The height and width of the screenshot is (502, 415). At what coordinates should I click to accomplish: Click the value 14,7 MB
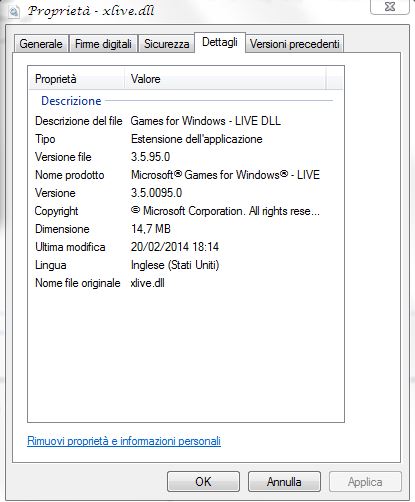click(151, 229)
